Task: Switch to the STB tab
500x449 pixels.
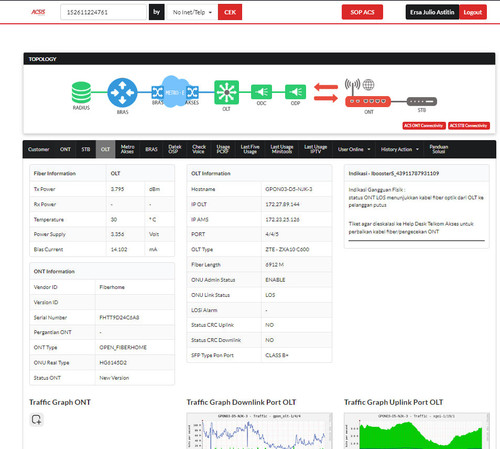Action: coord(86,149)
